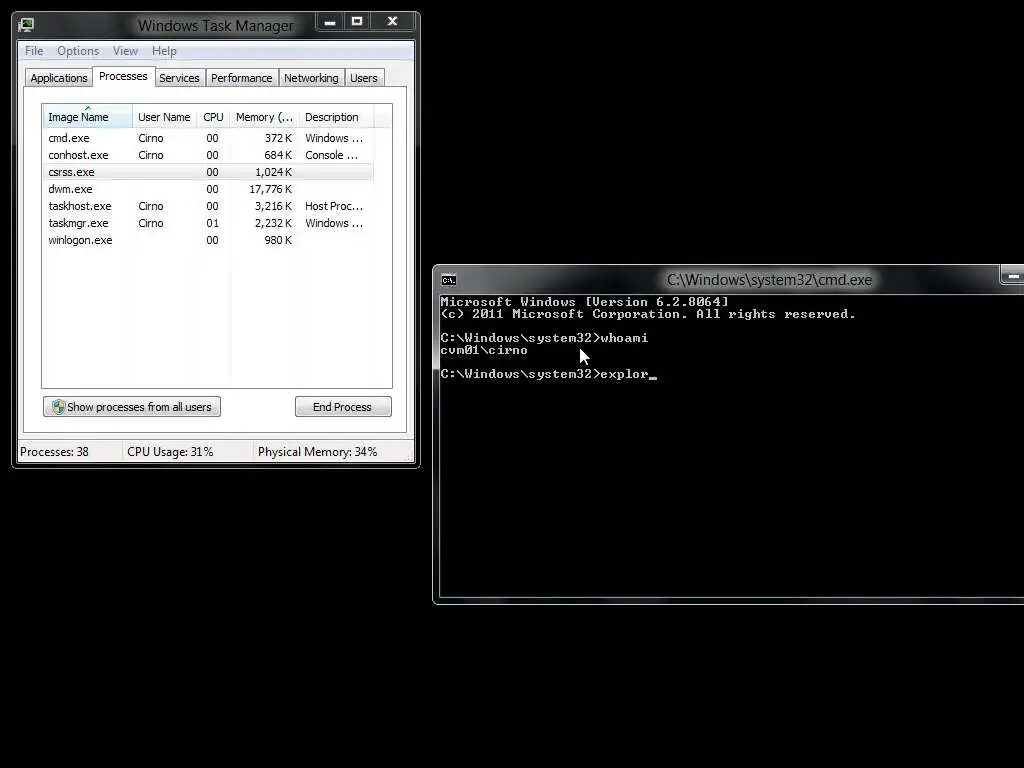
Task: Select the taskhost.exe process row
Action: (208, 206)
